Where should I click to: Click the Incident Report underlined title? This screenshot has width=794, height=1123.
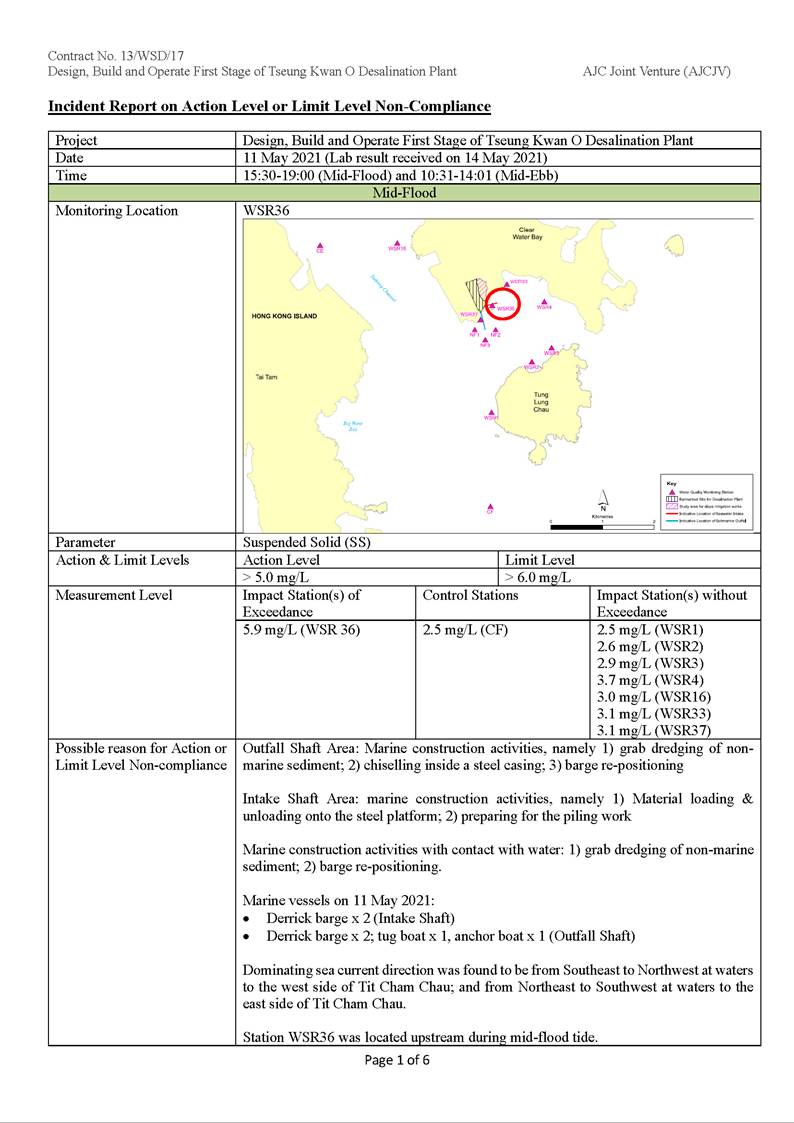269,106
